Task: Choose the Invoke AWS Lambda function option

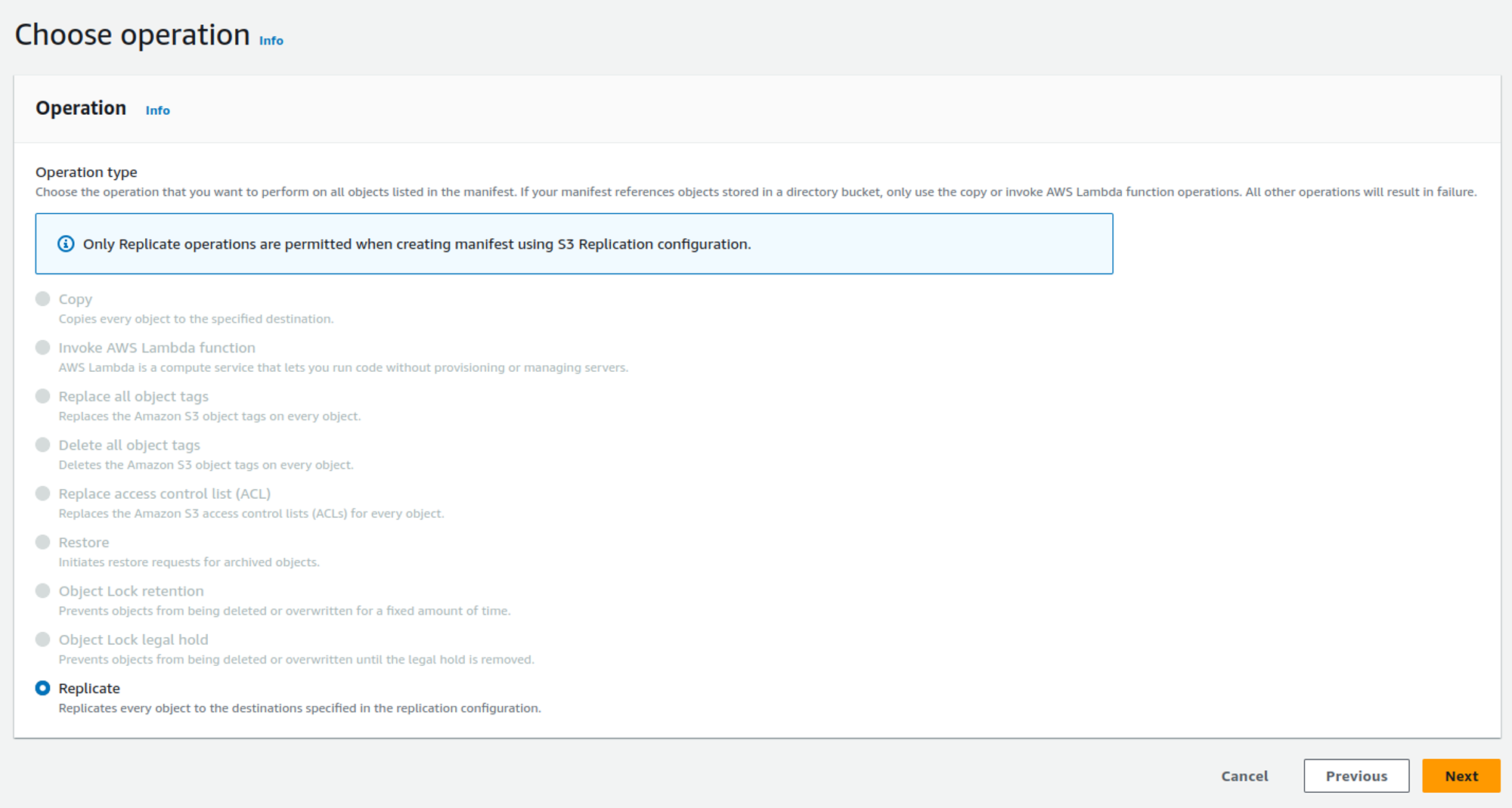Action: 43,348
